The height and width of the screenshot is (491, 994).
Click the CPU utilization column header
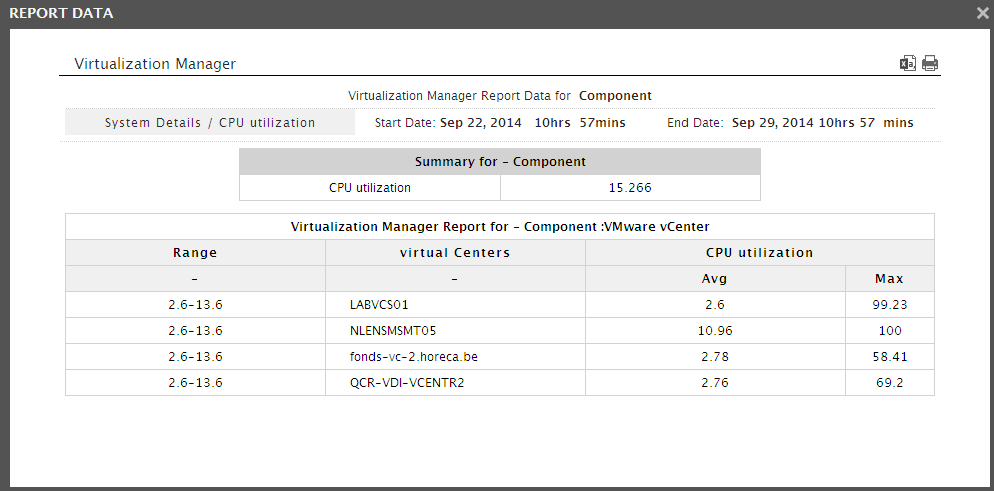click(759, 253)
